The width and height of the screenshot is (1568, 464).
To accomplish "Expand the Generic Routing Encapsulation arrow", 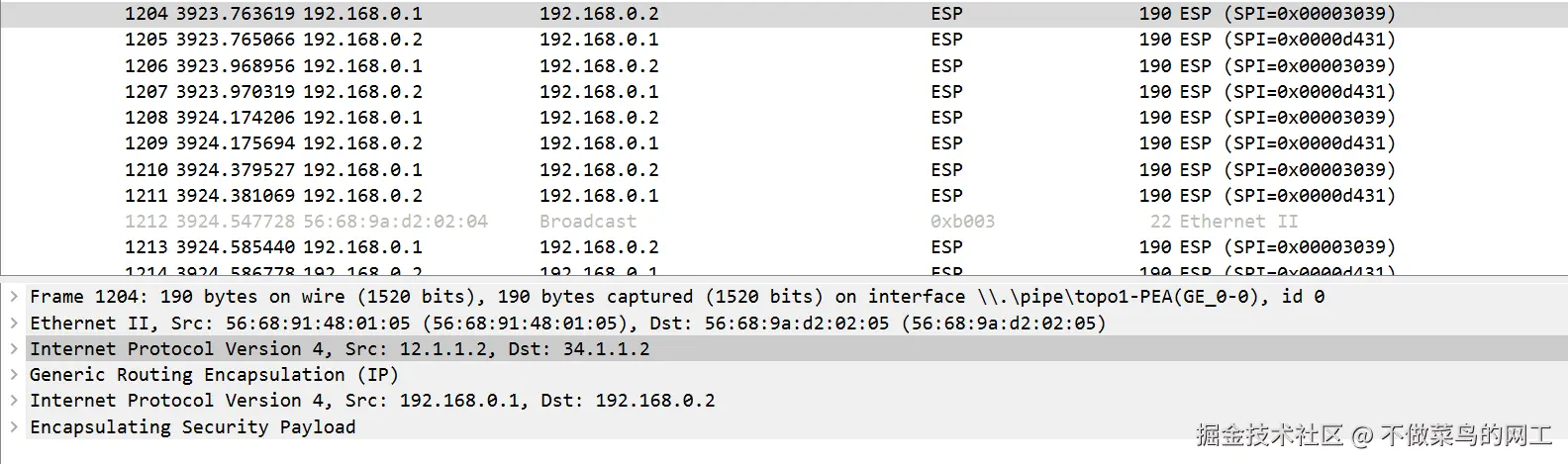I will (x=14, y=374).
